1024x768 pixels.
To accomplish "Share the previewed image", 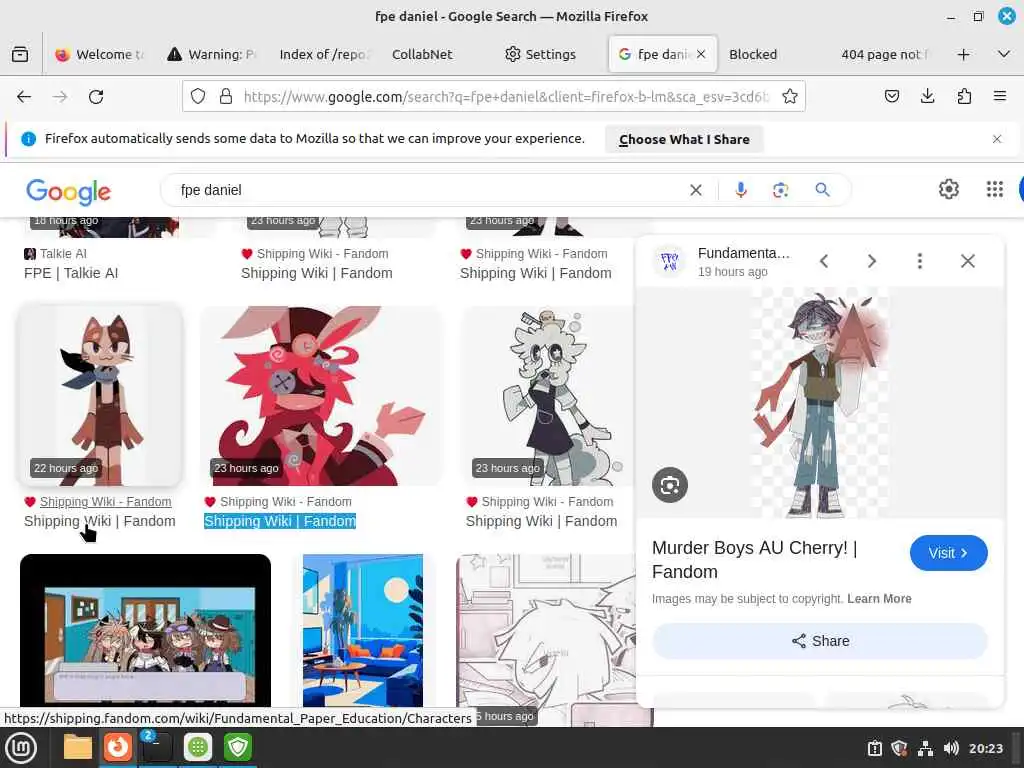I will click(x=820, y=641).
